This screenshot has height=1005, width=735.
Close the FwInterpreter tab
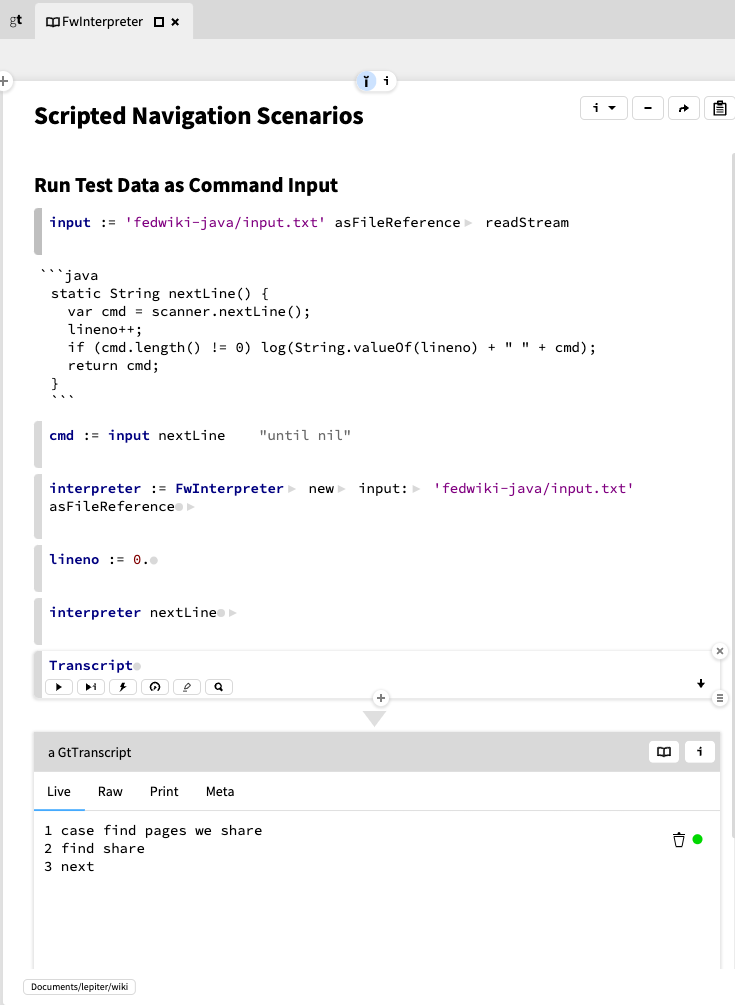(175, 22)
